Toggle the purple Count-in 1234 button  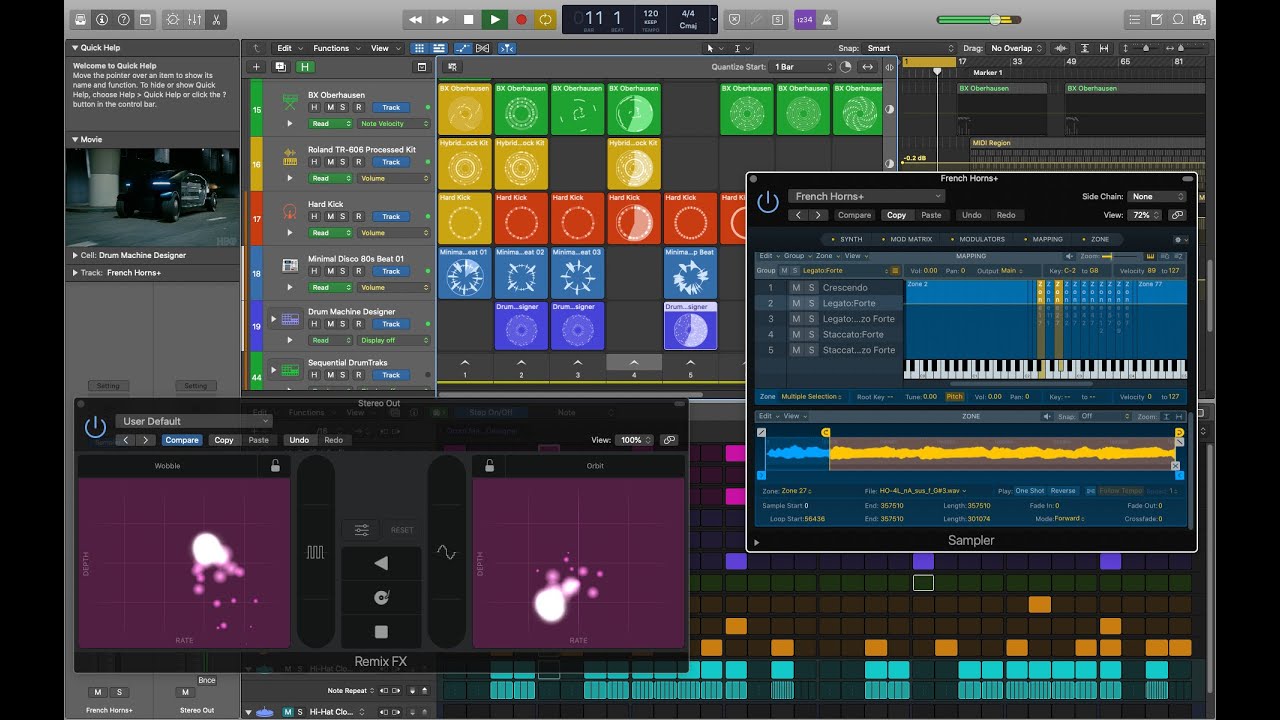(804, 19)
